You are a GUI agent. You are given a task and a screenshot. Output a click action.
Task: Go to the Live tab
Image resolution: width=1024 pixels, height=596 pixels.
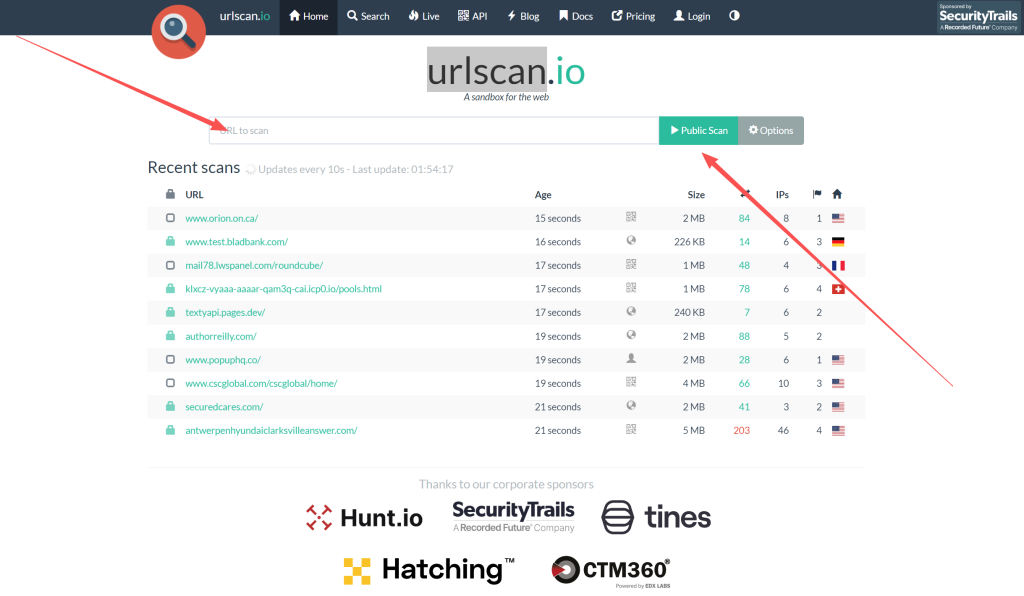pyautogui.click(x=424, y=16)
